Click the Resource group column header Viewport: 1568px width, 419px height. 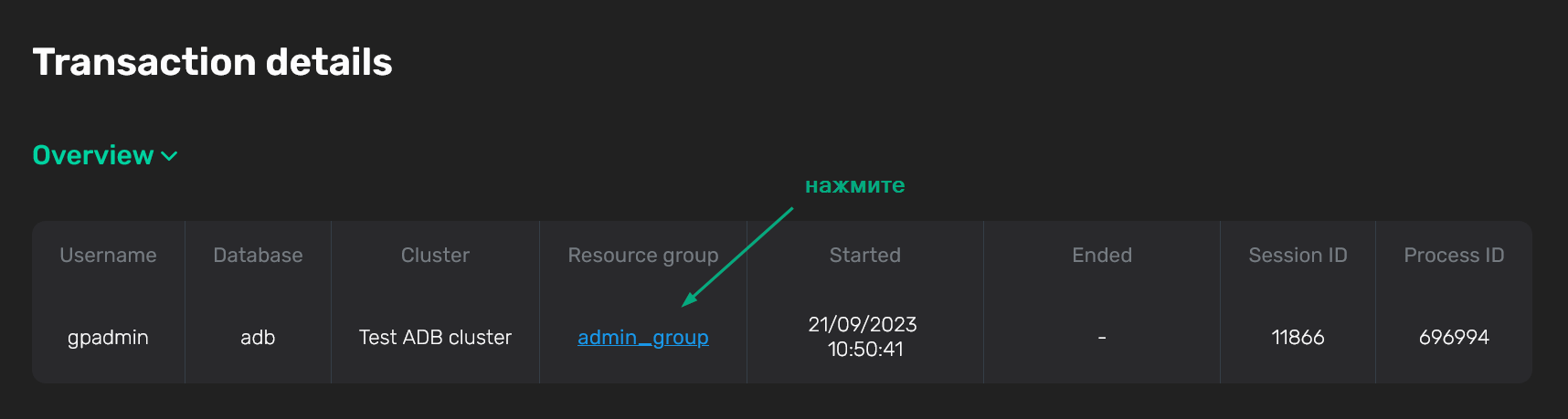[642, 256]
